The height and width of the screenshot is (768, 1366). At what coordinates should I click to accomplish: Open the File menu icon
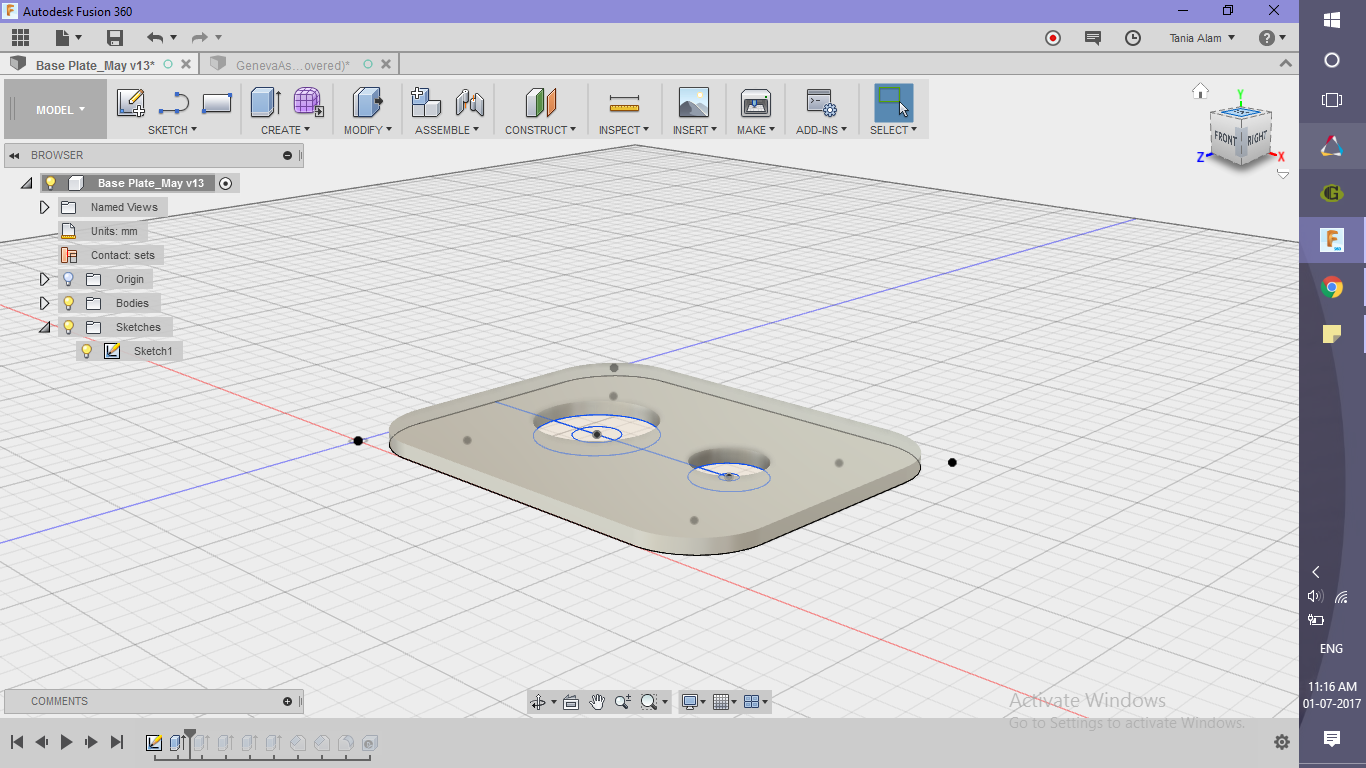[x=68, y=38]
